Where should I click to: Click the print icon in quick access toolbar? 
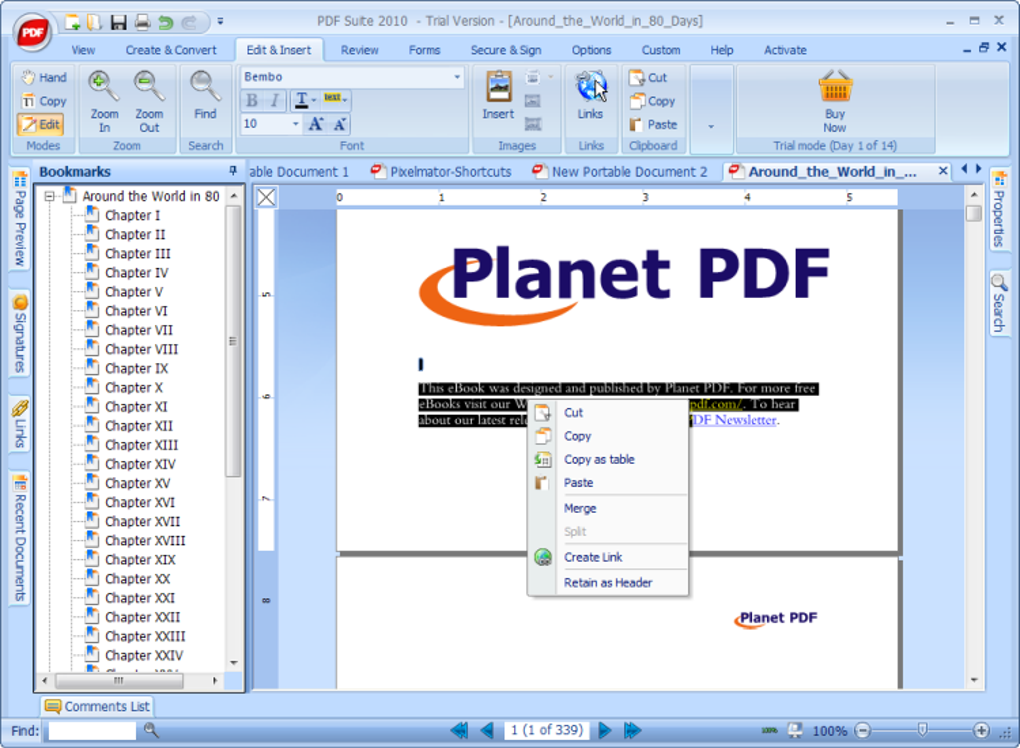click(142, 23)
